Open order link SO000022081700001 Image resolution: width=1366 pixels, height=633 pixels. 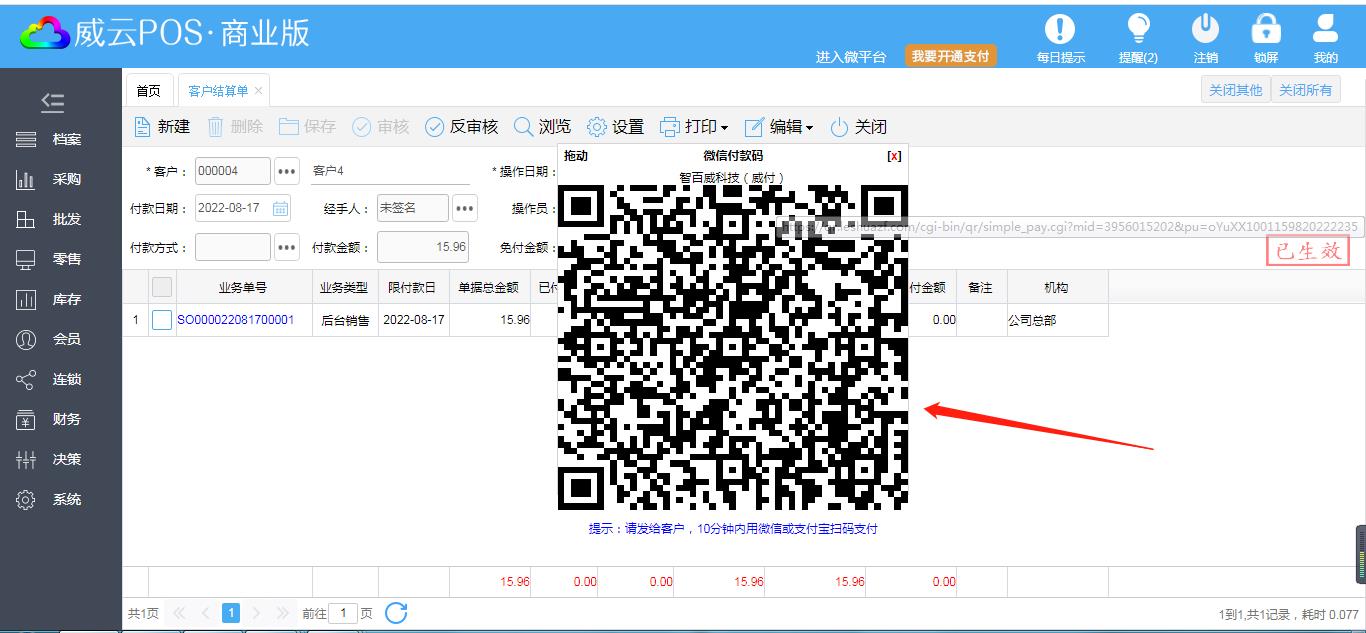pos(235,320)
